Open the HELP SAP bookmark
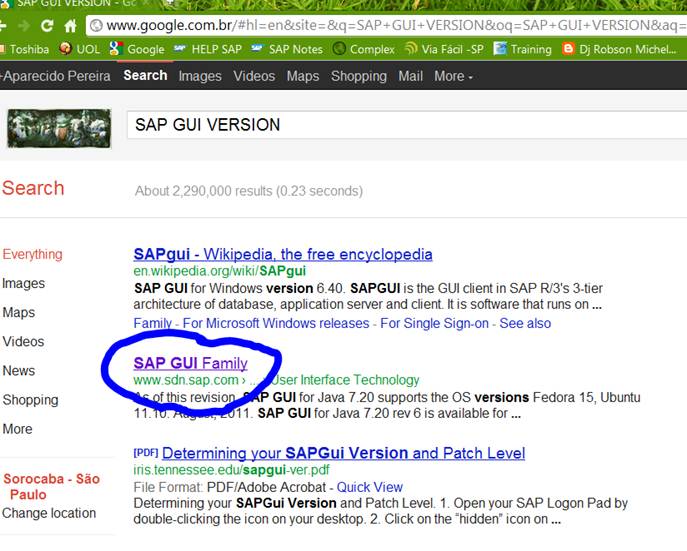 (x=208, y=49)
